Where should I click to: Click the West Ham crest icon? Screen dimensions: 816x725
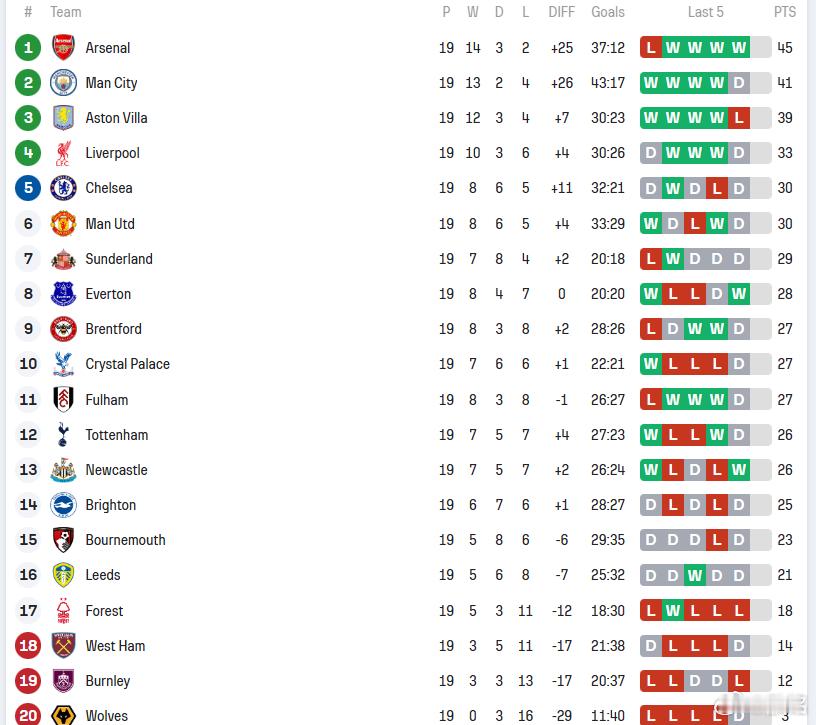pos(63,646)
